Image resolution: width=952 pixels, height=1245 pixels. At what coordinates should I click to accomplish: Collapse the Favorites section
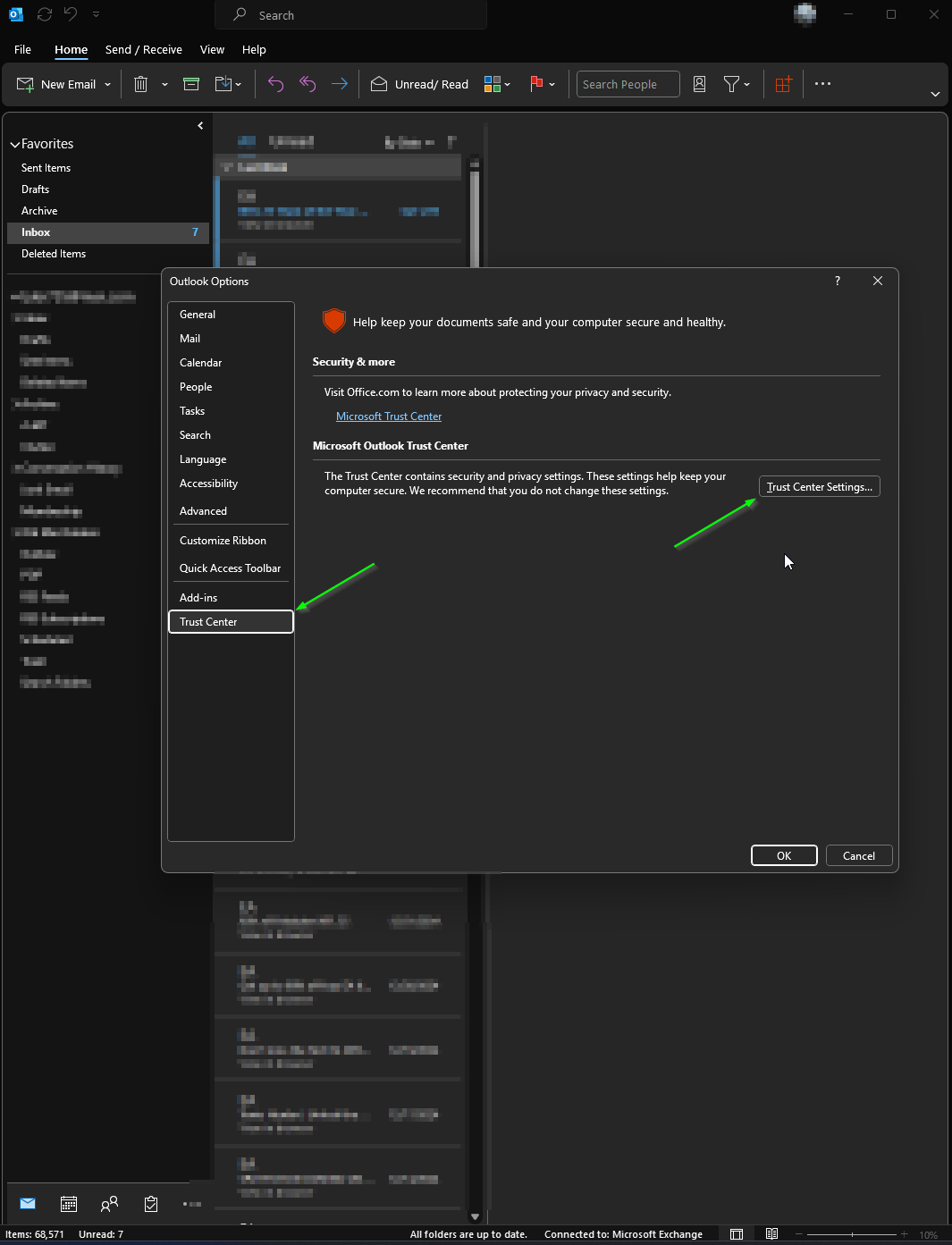(x=14, y=143)
